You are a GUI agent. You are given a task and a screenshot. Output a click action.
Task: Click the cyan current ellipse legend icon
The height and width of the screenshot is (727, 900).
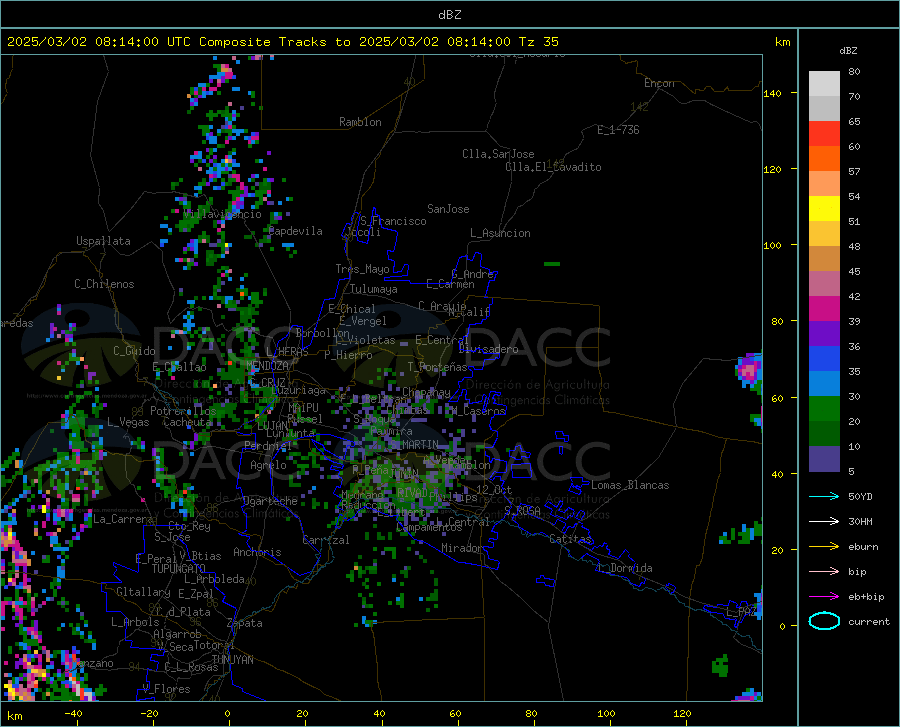824,621
